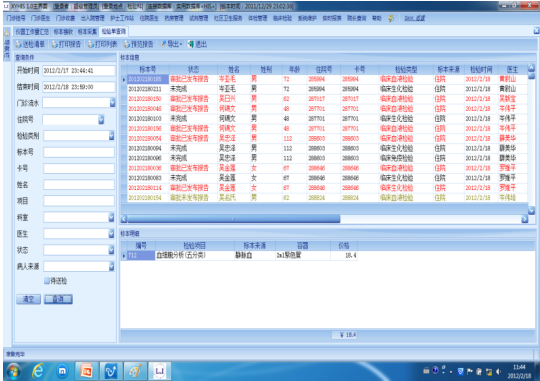Expand the 状态 dropdown in query panel
This screenshot has height=381, width=540.
[111, 250]
